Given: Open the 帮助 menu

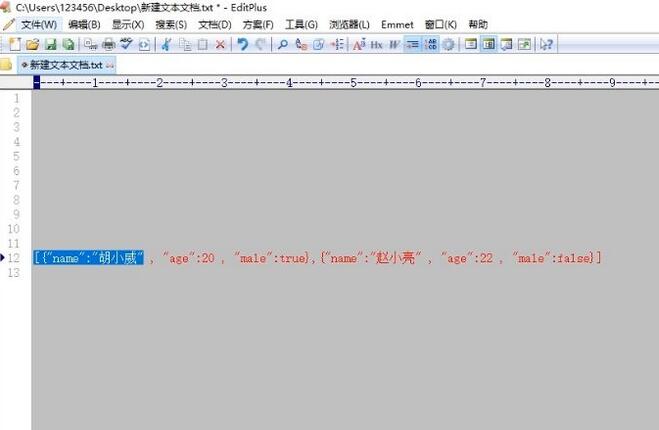Looking at the screenshot, I should 478,25.
